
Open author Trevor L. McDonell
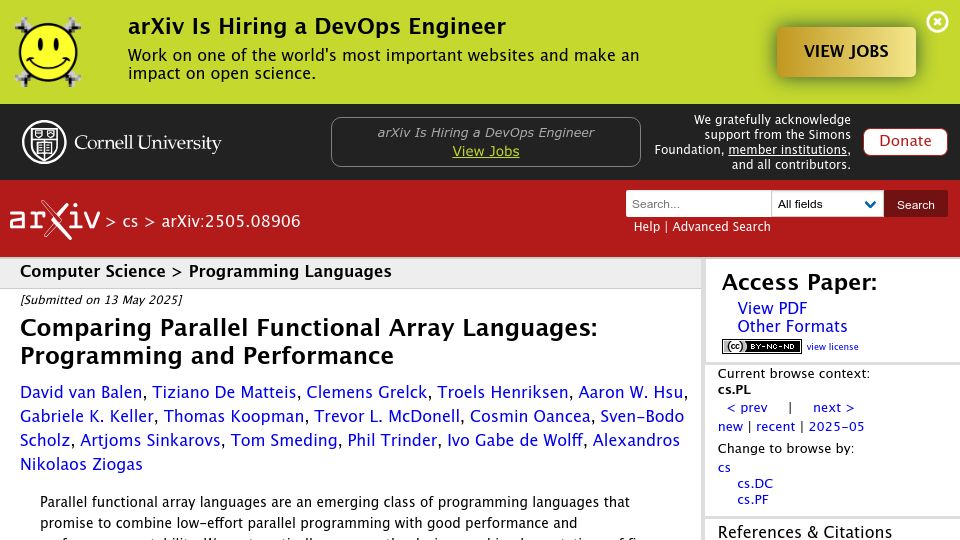pyautogui.click(x=387, y=416)
